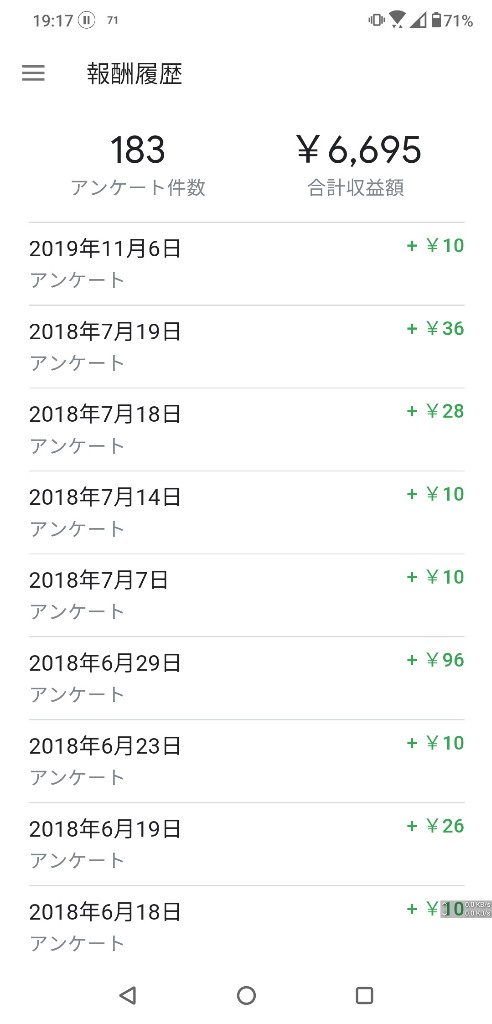Select the 2018年6月18日 reward row
Image resolution: width=492 pixels, height=1024 pixels.
[246, 926]
